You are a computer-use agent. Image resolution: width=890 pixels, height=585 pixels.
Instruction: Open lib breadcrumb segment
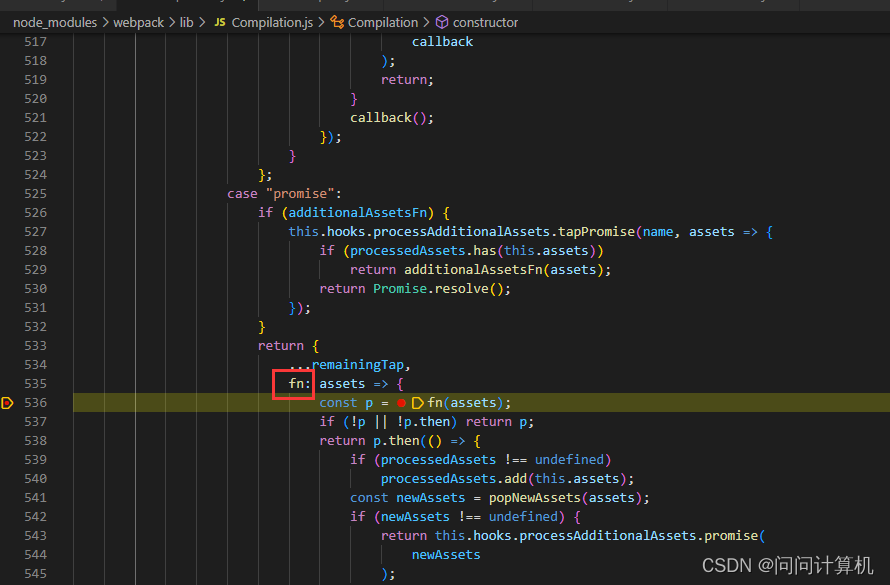[186, 23]
